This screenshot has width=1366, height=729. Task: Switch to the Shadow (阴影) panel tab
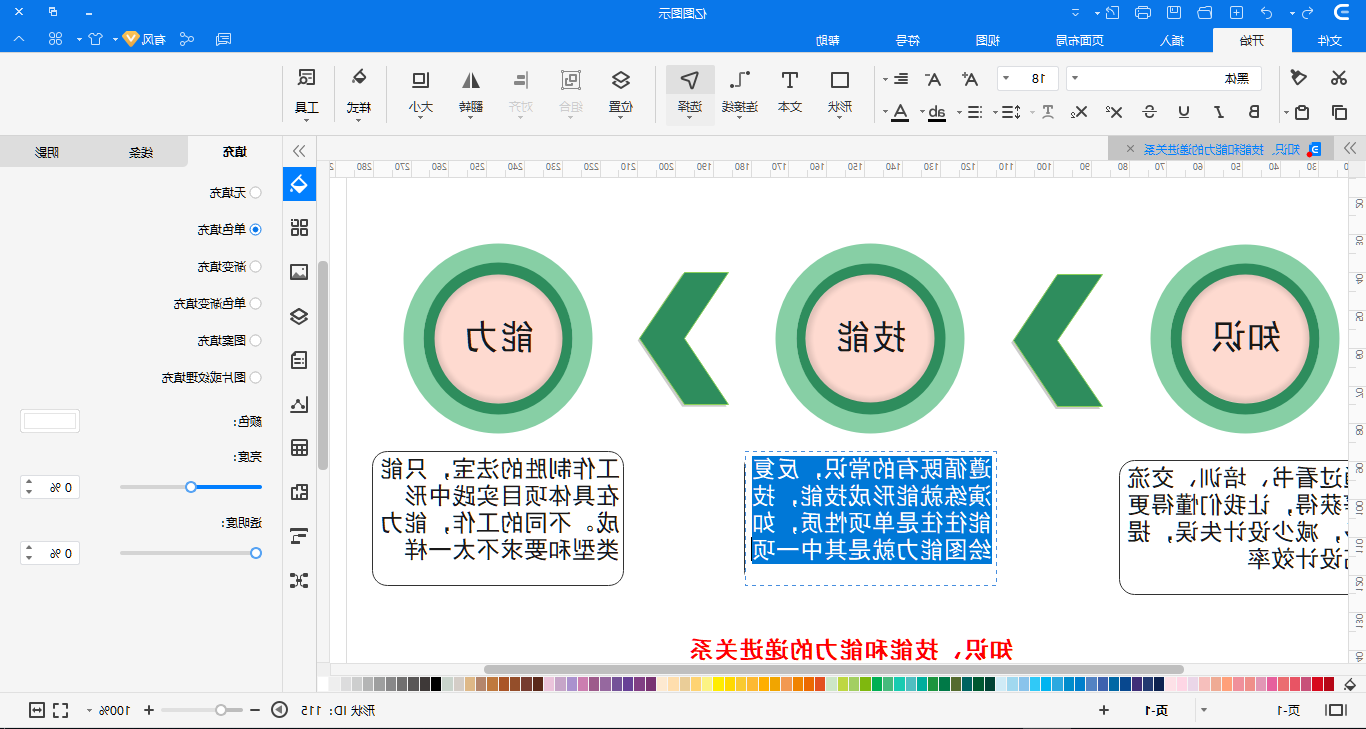coord(47,152)
